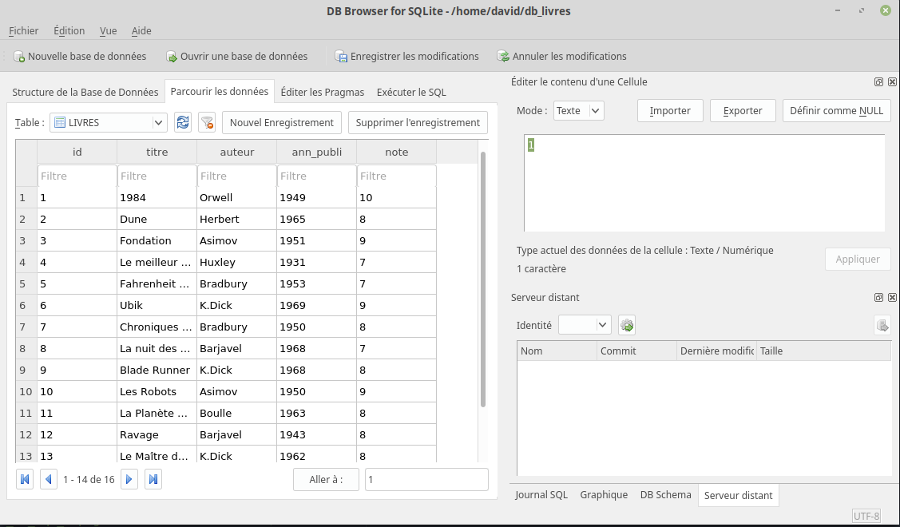This screenshot has height=527, width=900.
Task: Click the clear all filters icon
Action: click(x=207, y=122)
